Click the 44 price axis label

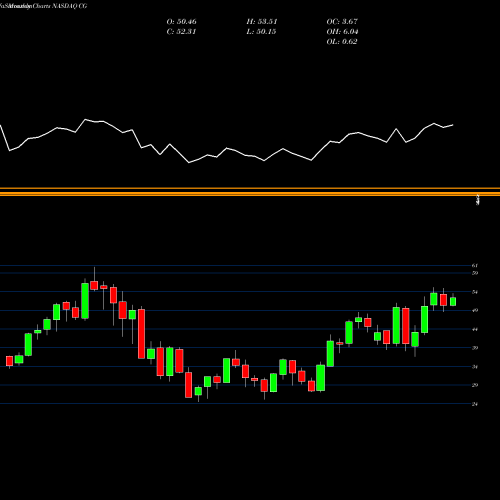coord(475,329)
